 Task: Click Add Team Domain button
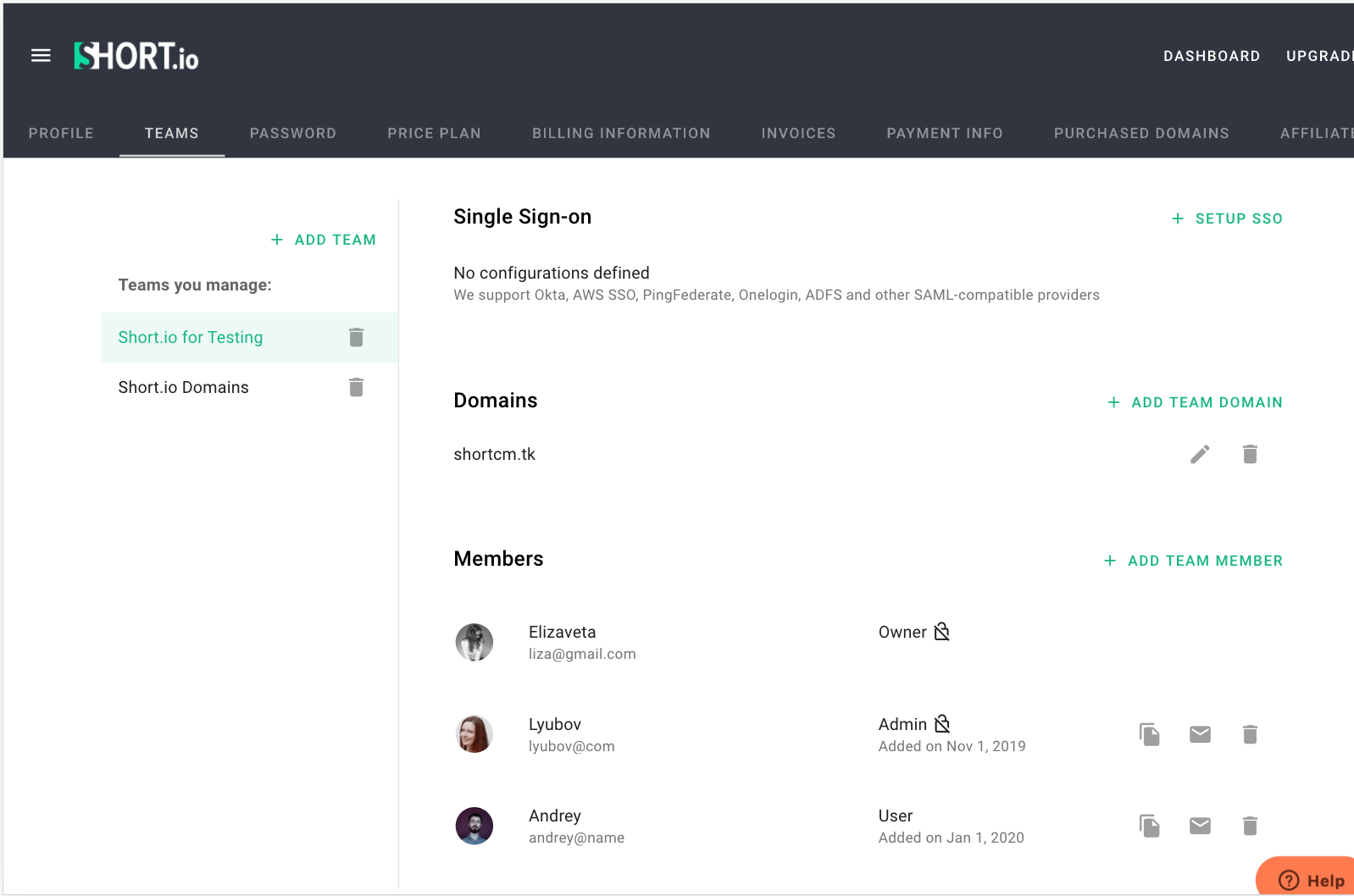[x=1195, y=402]
